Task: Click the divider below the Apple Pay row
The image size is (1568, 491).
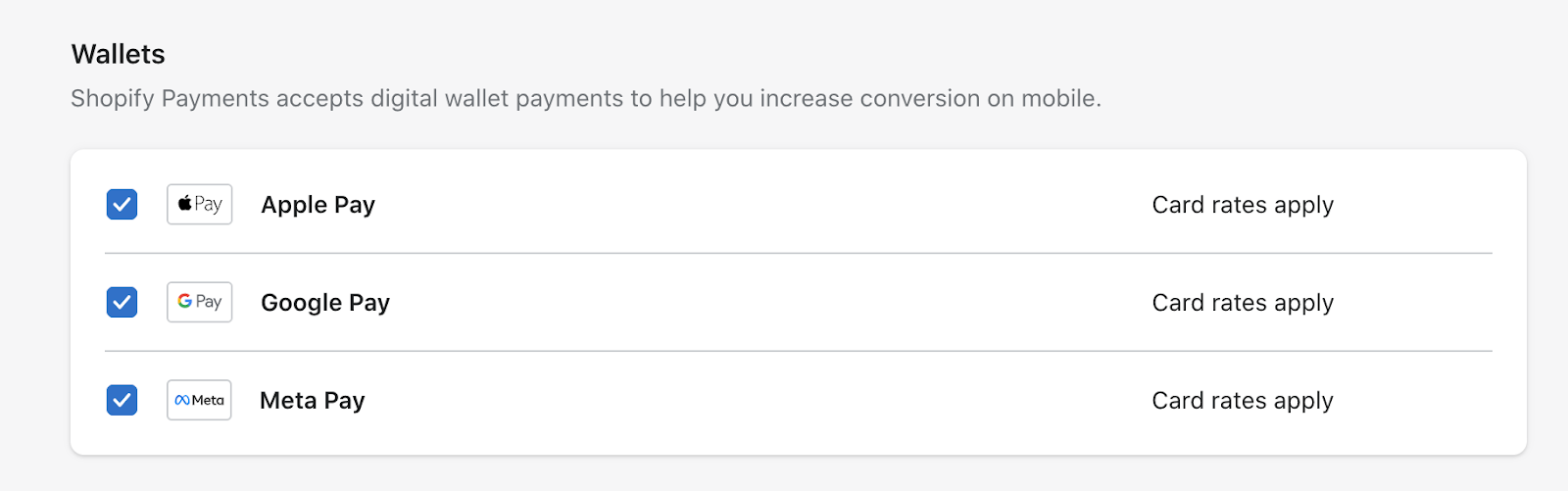Action: pos(798,254)
